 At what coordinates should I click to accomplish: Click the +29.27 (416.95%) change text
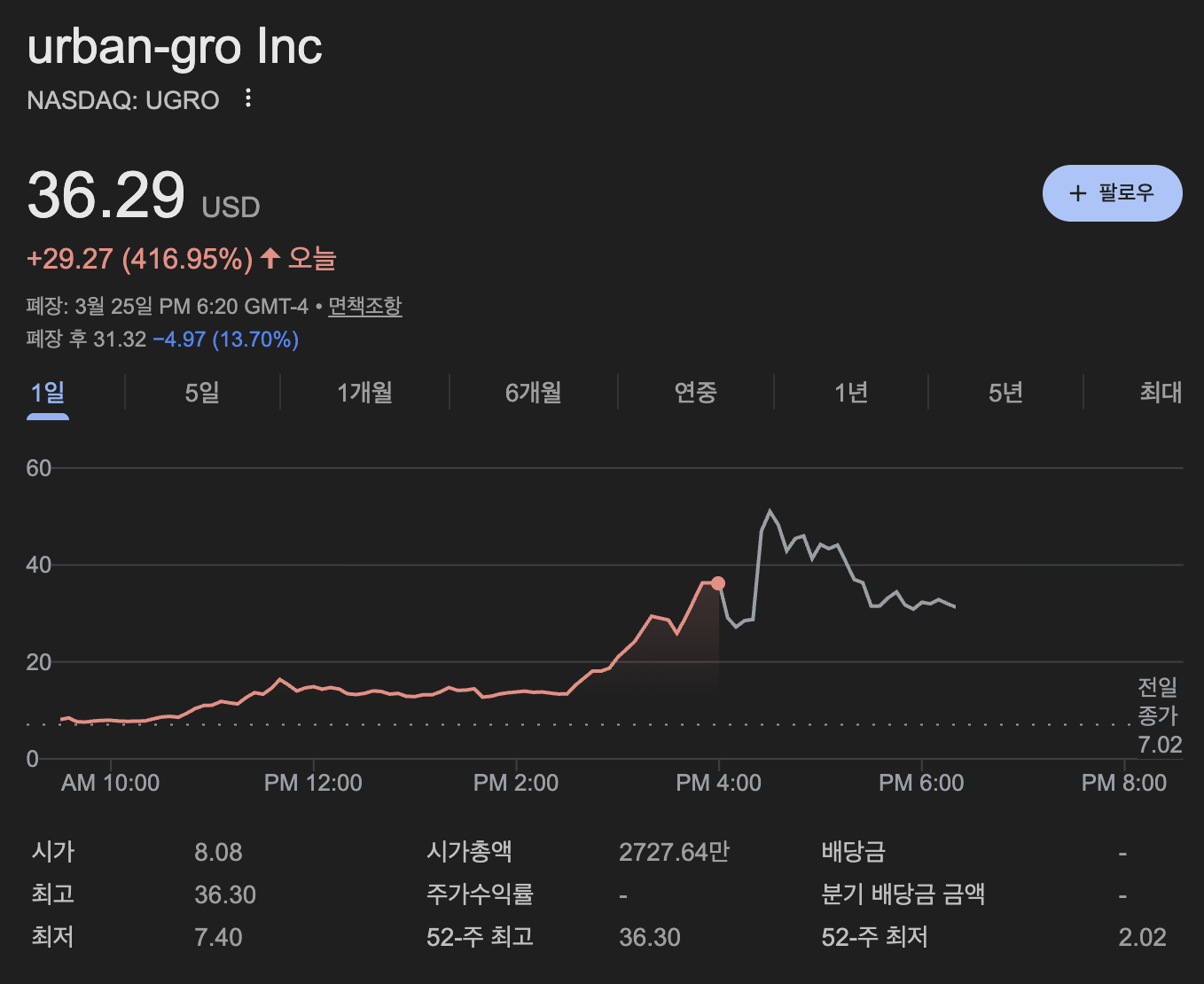click(140, 259)
